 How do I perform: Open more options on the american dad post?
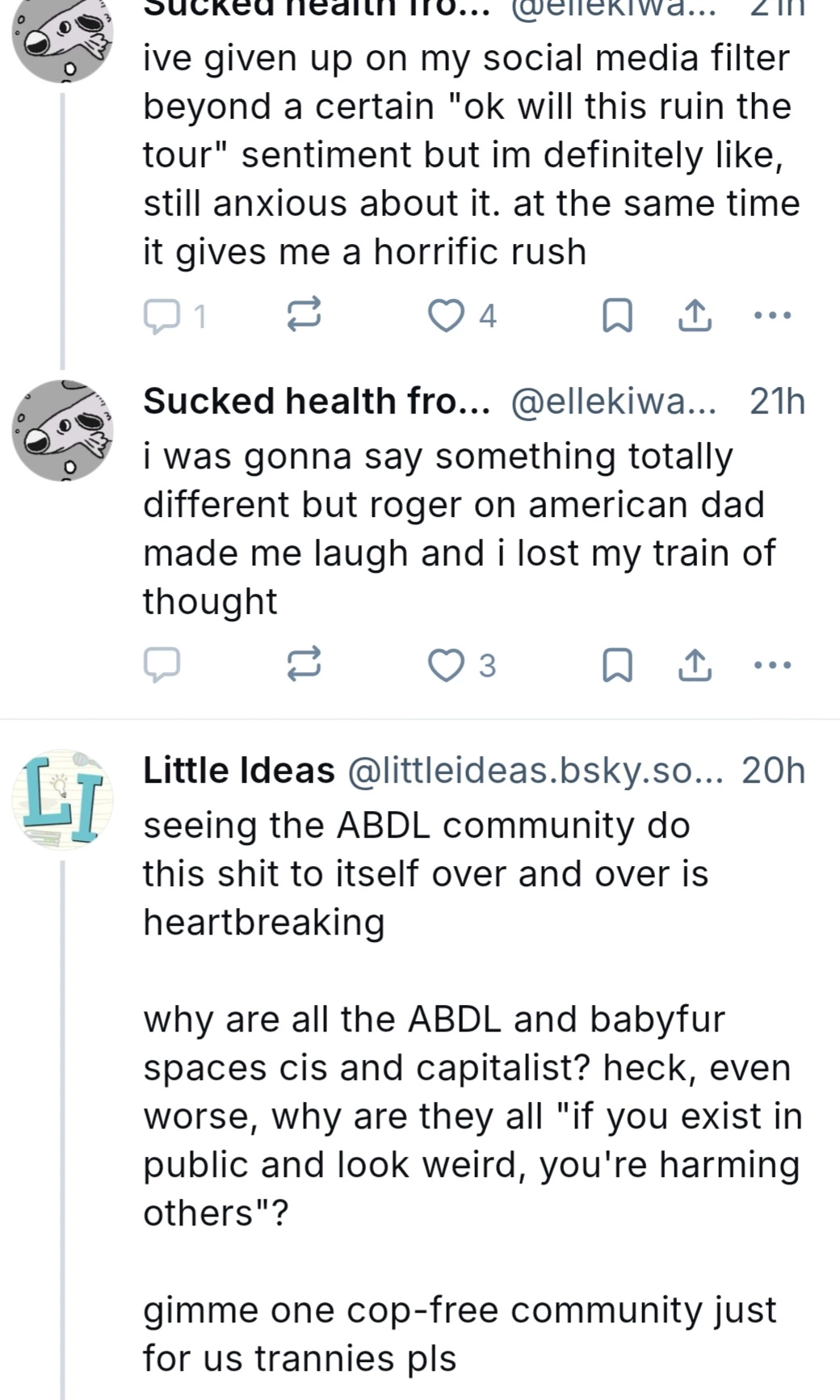click(x=772, y=664)
